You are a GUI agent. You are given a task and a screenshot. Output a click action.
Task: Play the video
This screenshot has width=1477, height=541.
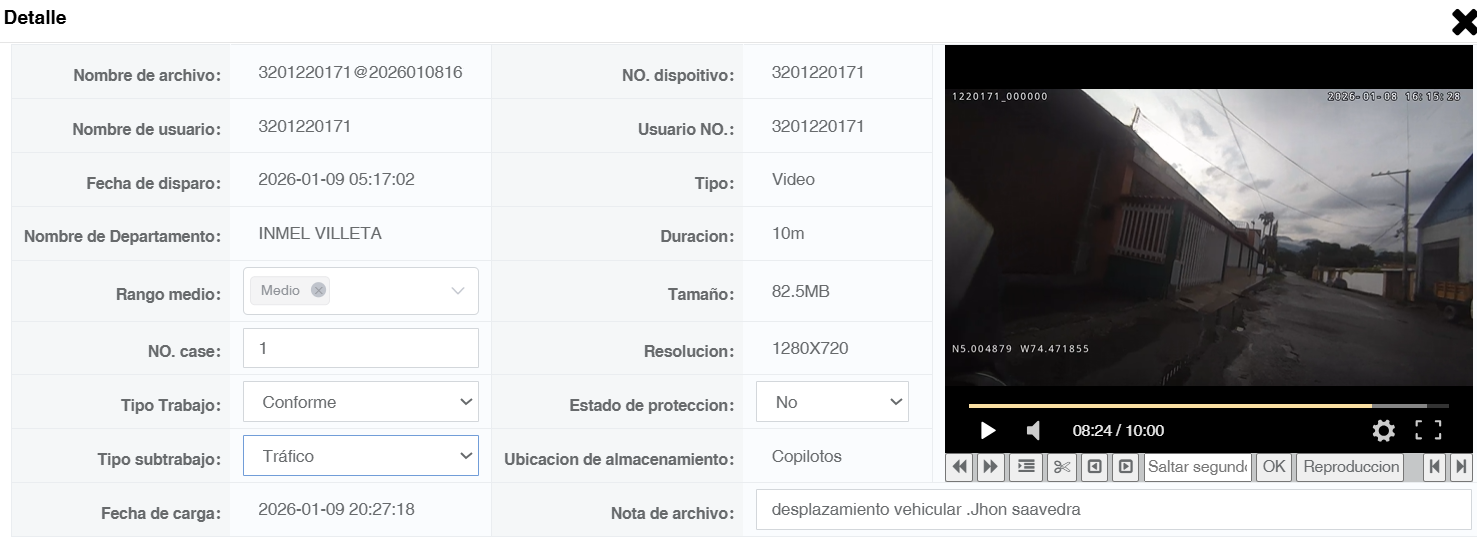988,430
